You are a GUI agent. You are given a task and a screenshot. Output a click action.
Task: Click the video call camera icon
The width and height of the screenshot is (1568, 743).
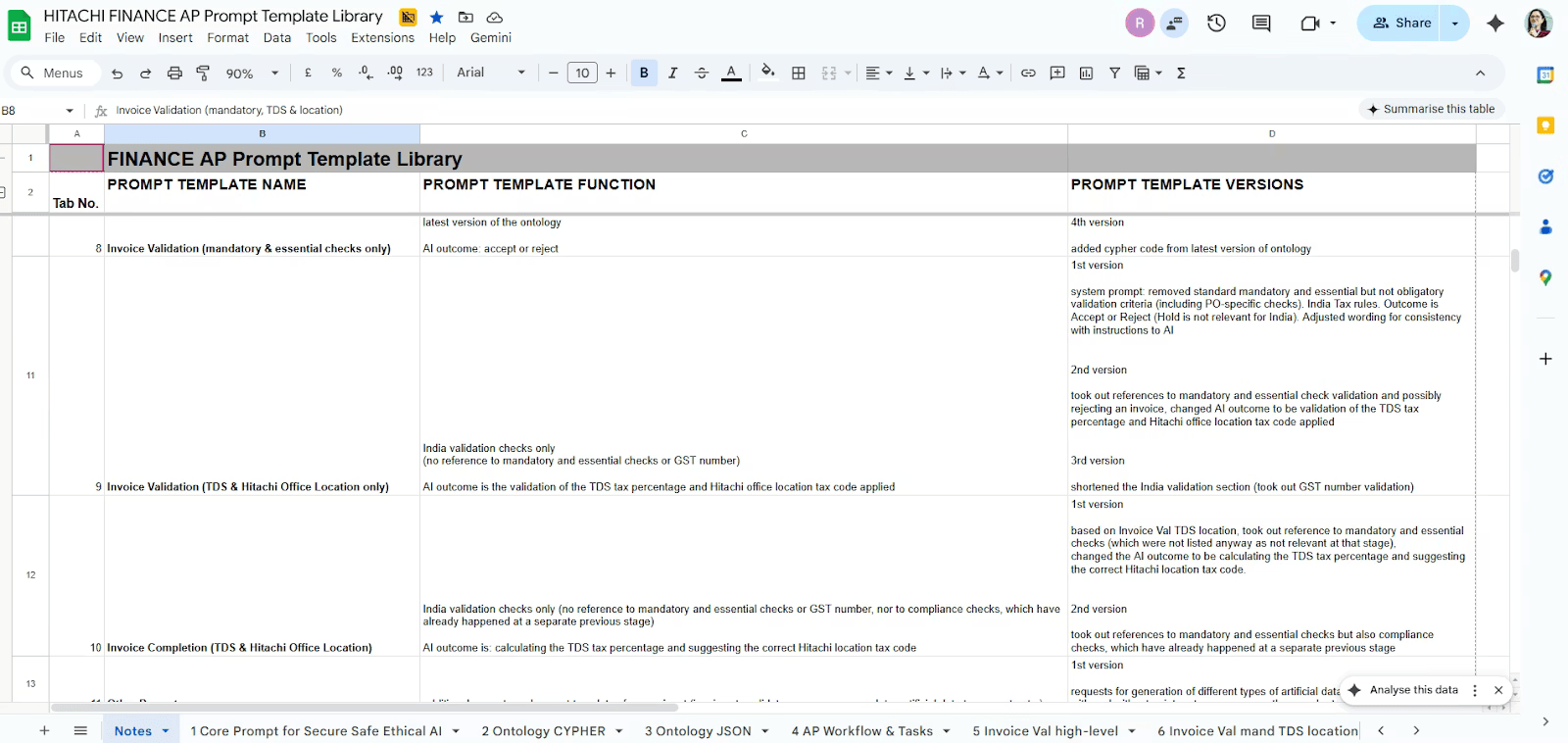click(1310, 23)
